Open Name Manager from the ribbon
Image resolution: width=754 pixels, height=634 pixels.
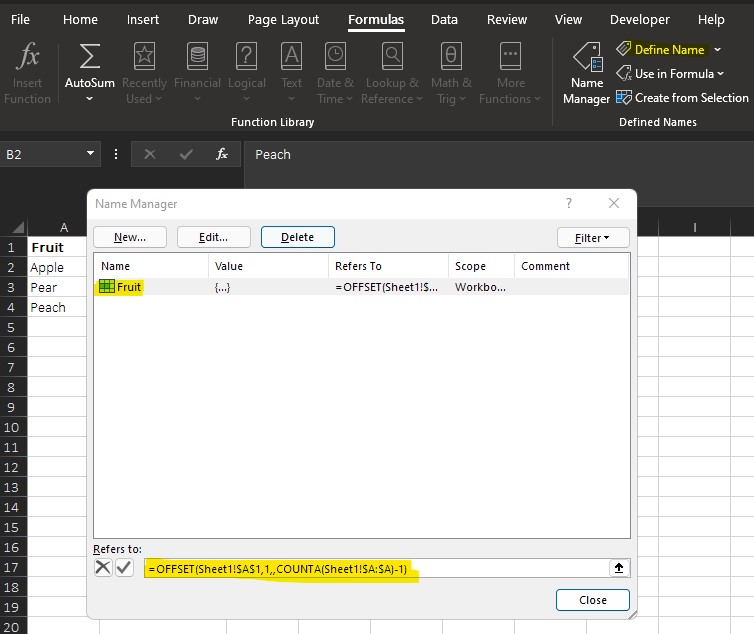click(587, 73)
